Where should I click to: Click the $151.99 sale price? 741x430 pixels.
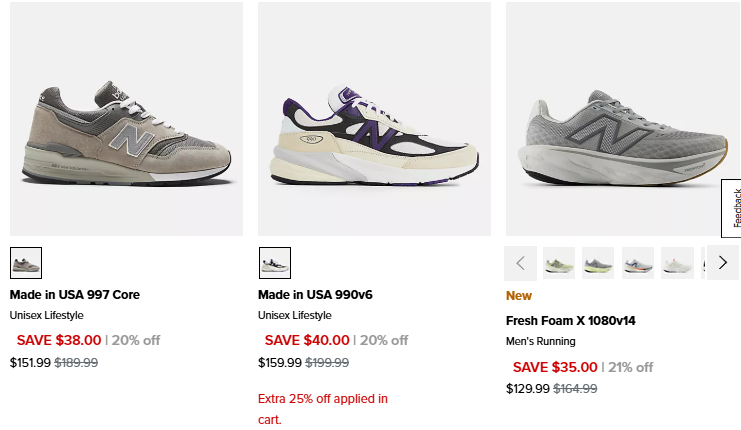pyautogui.click(x=30, y=363)
